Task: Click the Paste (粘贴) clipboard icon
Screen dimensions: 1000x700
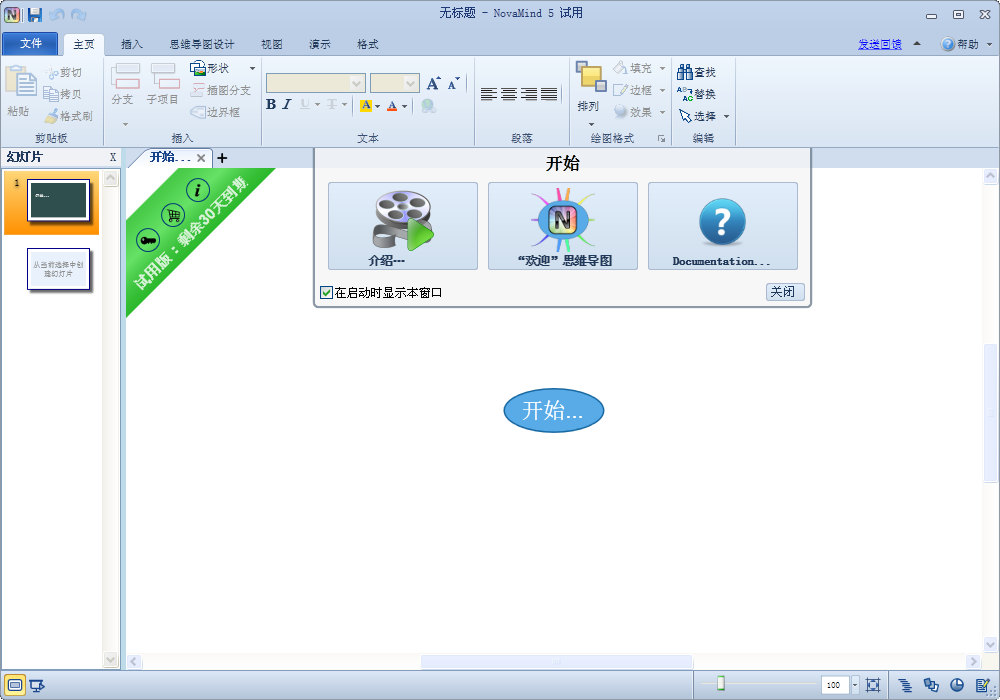Action: click(21, 82)
